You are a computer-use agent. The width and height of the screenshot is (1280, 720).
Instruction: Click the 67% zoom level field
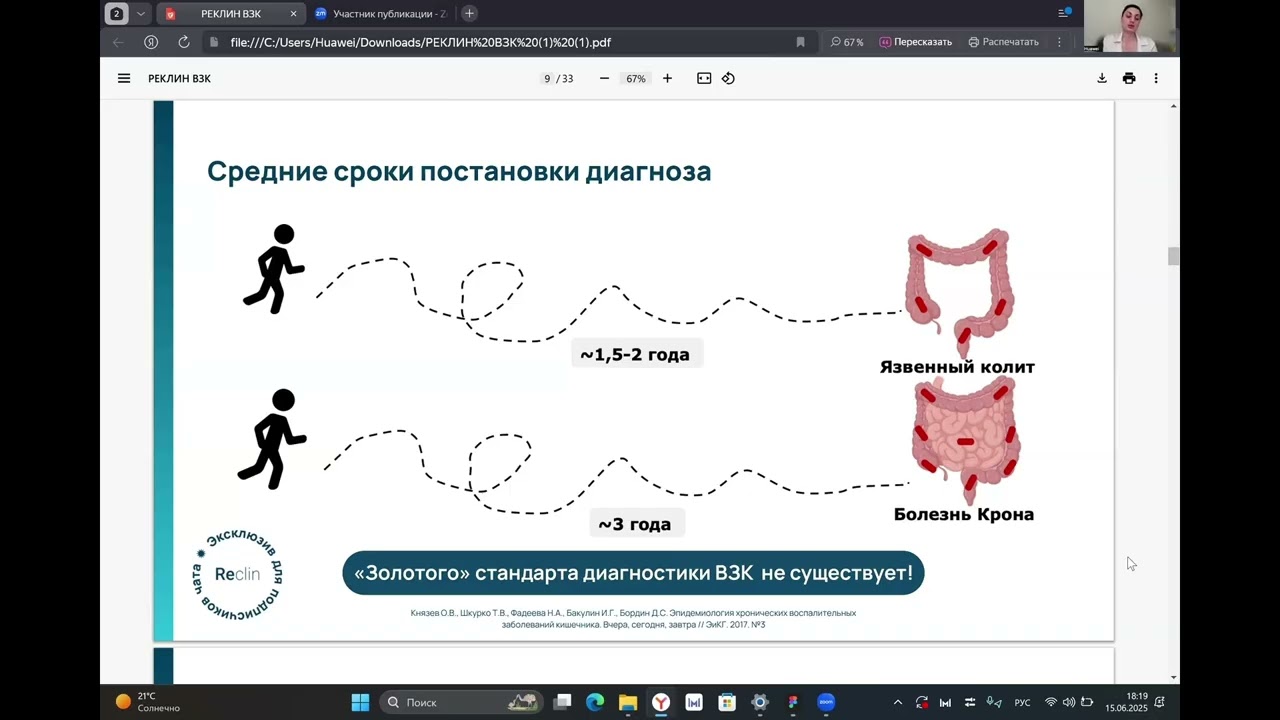pyautogui.click(x=635, y=78)
